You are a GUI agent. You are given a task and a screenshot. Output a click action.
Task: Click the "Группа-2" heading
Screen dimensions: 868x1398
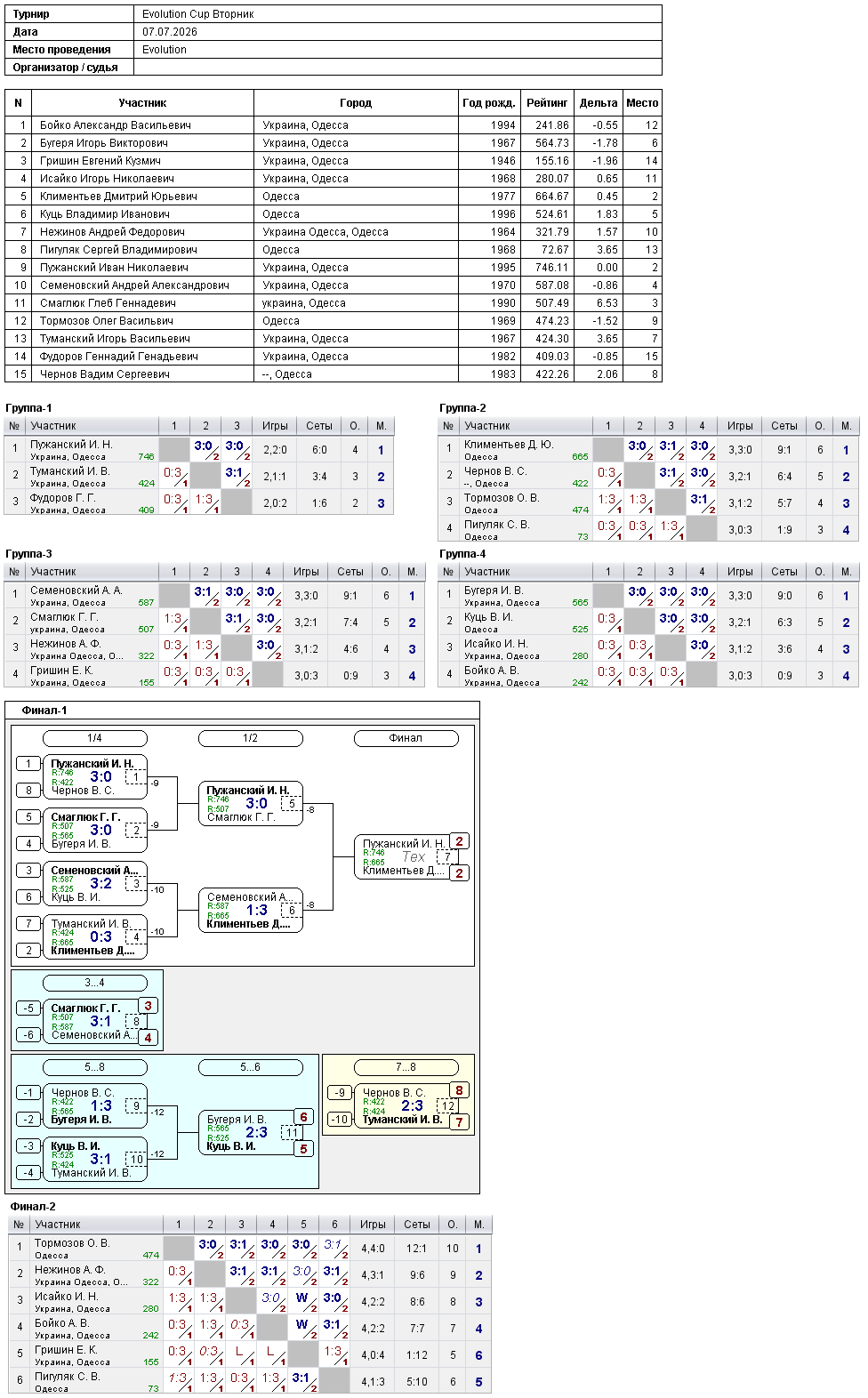click(462, 408)
